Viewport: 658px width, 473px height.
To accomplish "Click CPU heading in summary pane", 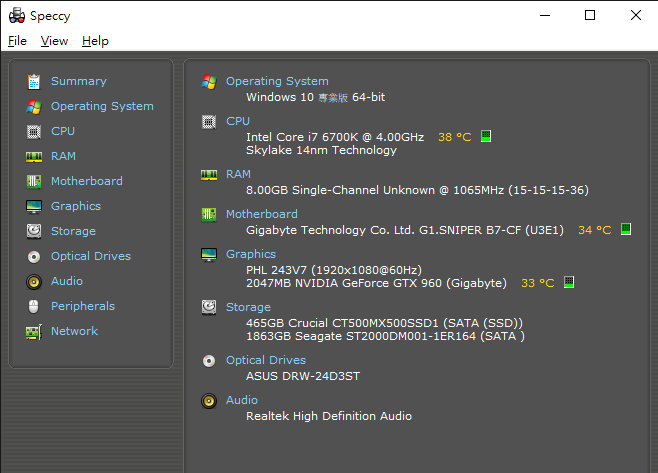I will [x=238, y=121].
